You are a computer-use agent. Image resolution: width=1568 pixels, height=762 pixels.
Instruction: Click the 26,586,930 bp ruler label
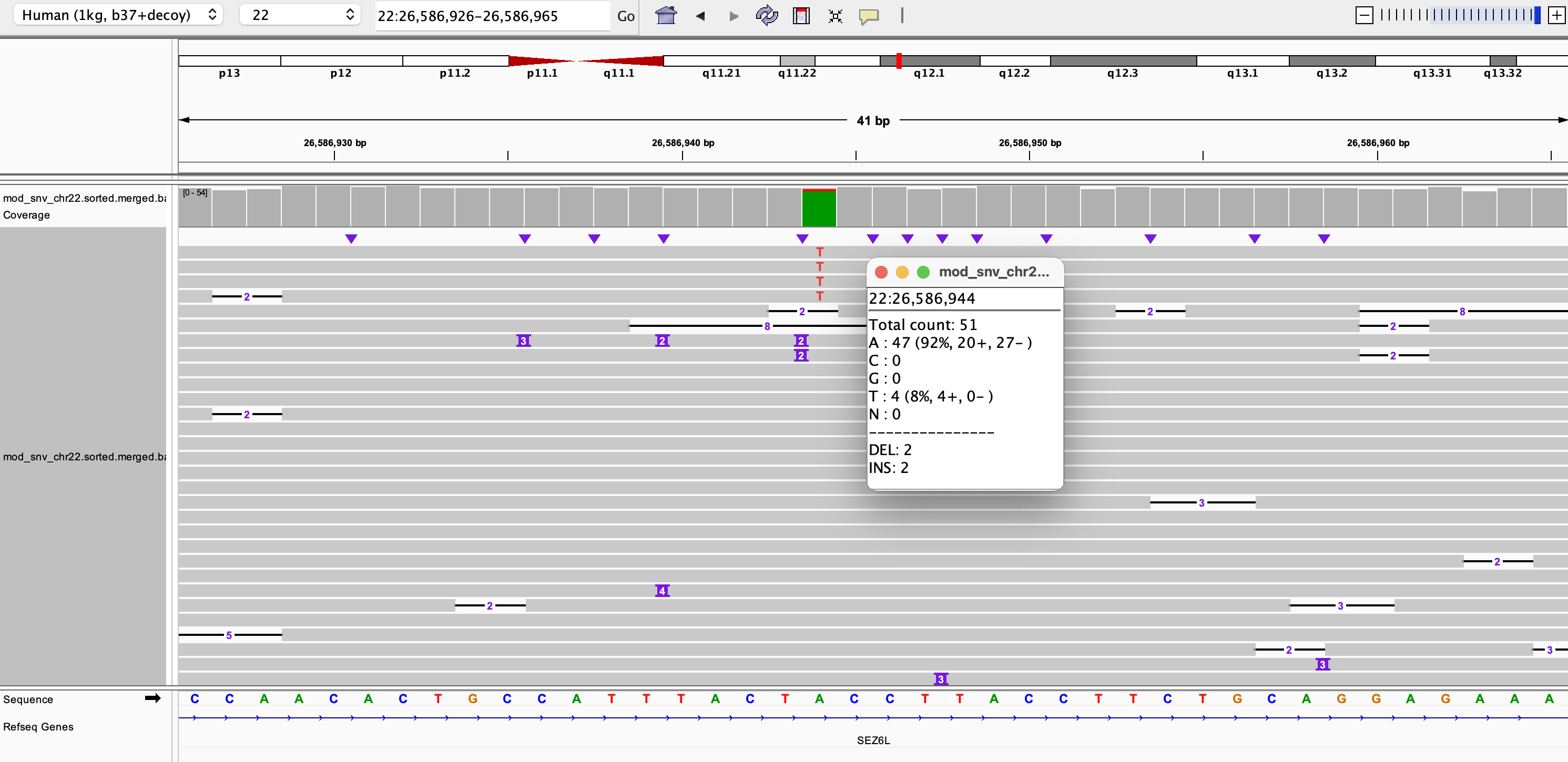tap(335, 143)
